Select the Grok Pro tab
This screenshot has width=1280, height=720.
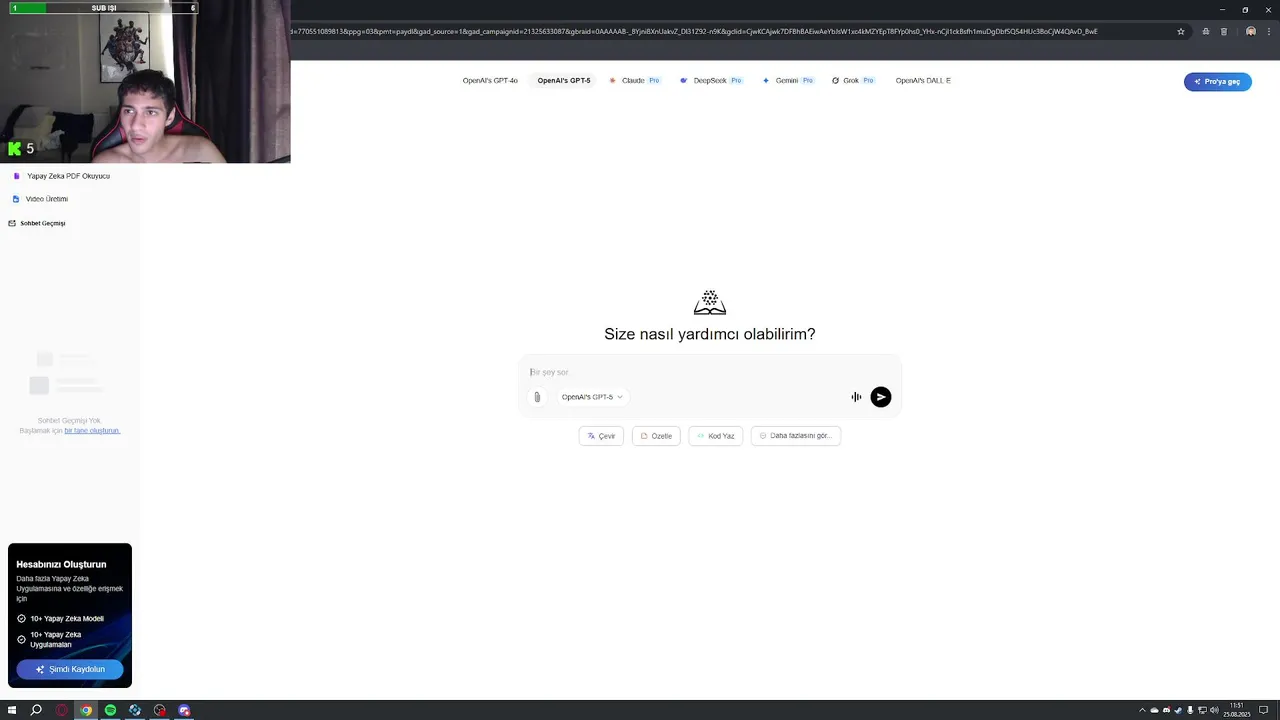(853, 80)
